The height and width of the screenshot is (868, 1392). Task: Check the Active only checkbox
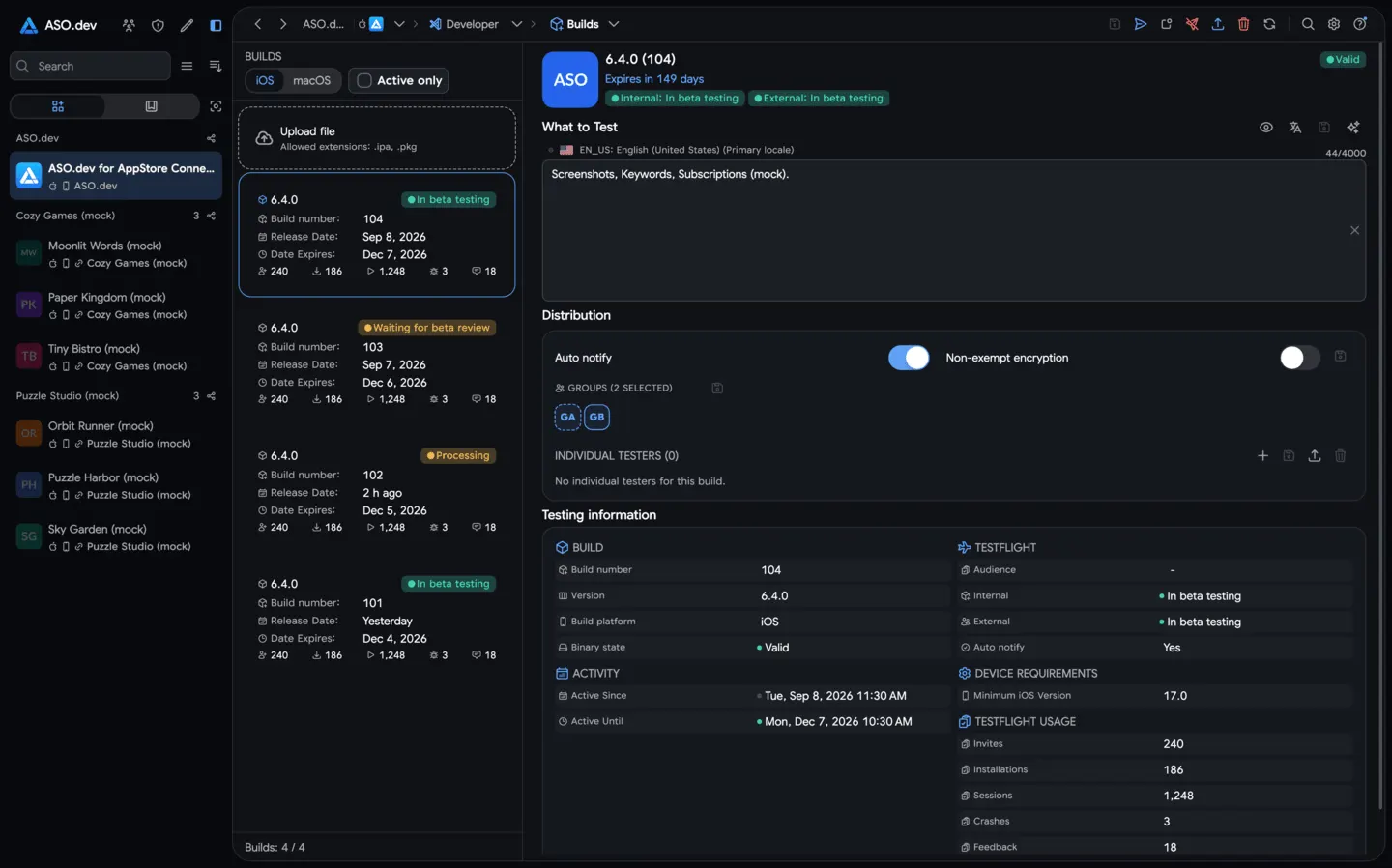364,80
